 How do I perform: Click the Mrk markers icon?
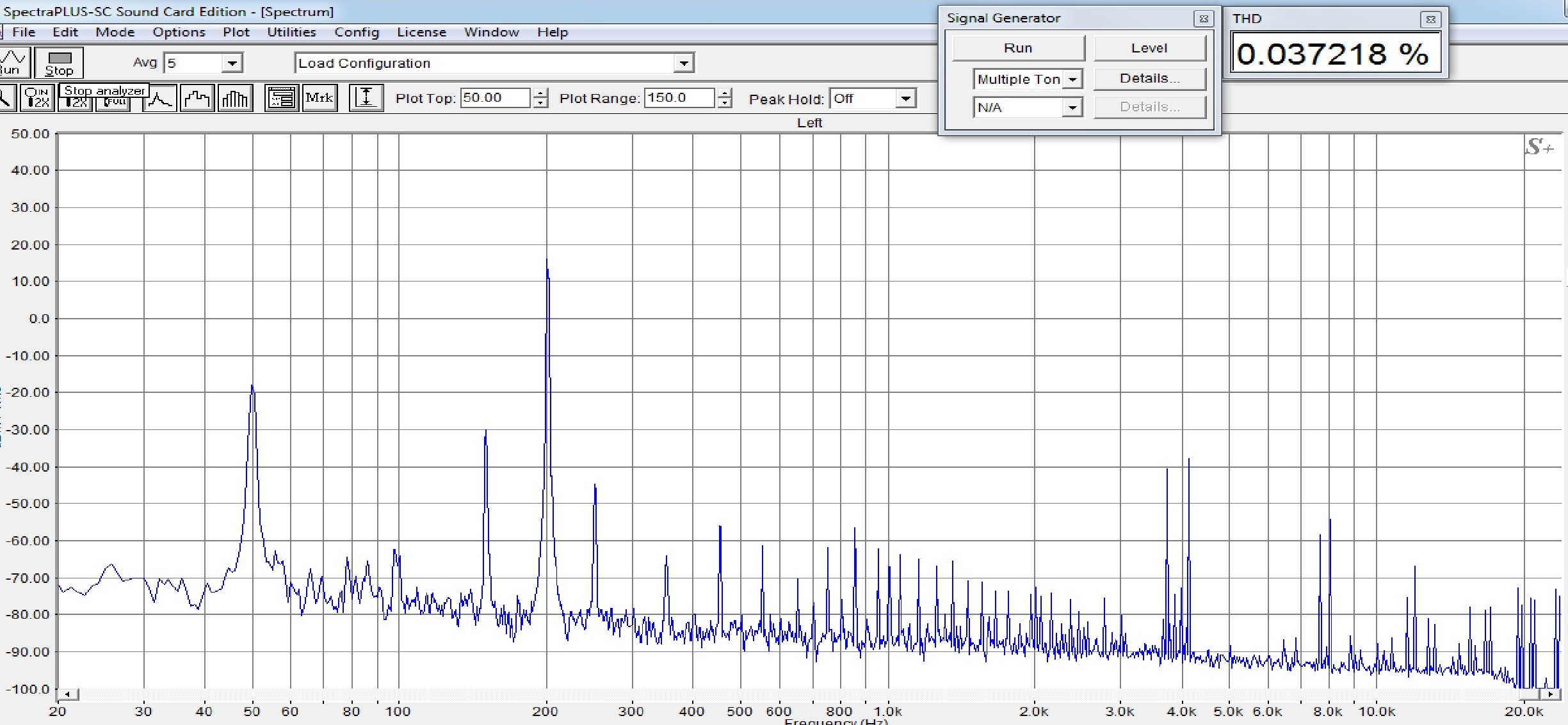click(x=319, y=99)
